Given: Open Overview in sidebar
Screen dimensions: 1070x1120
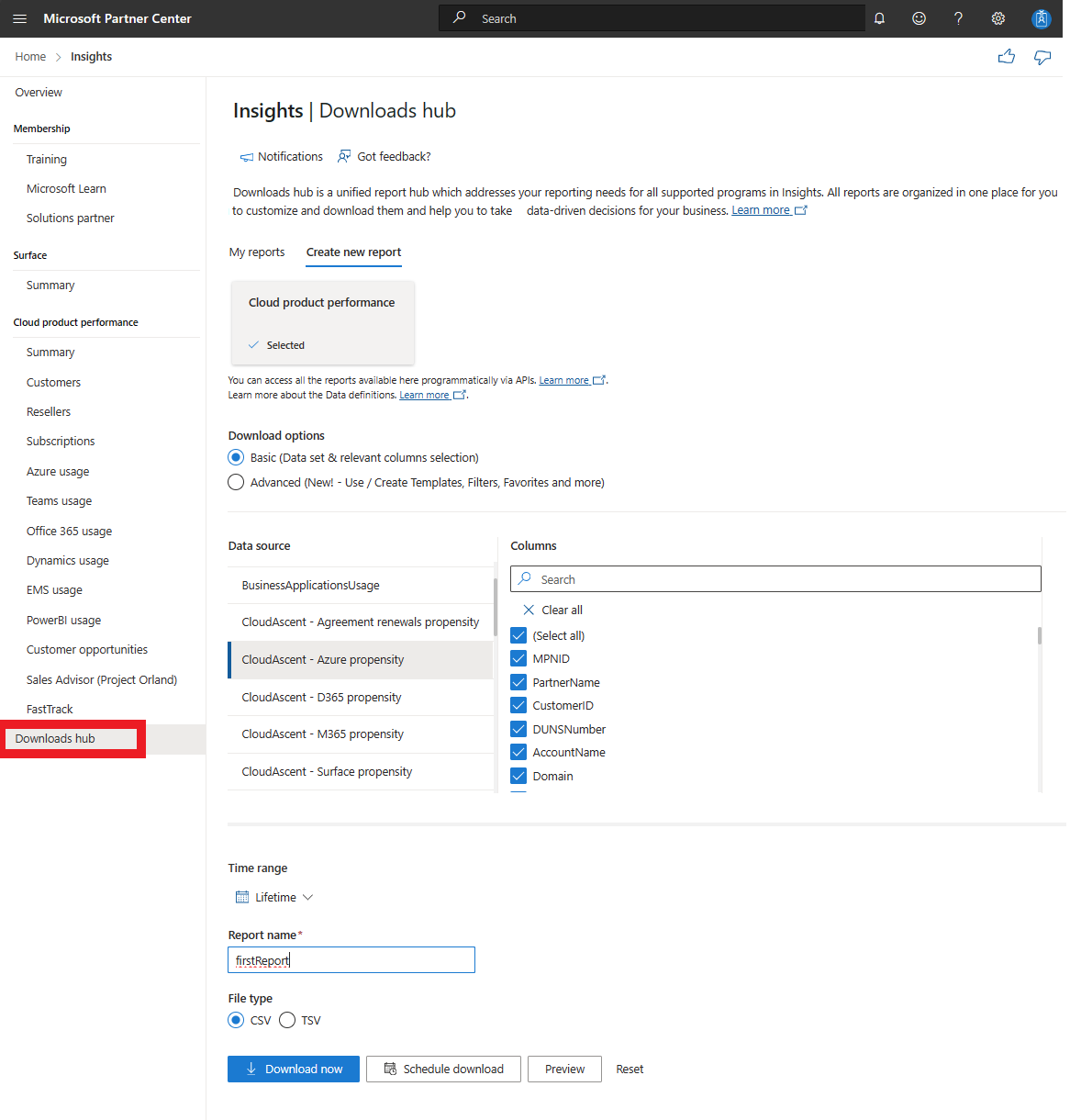Looking at the screenshot, I should coord(39,93).
